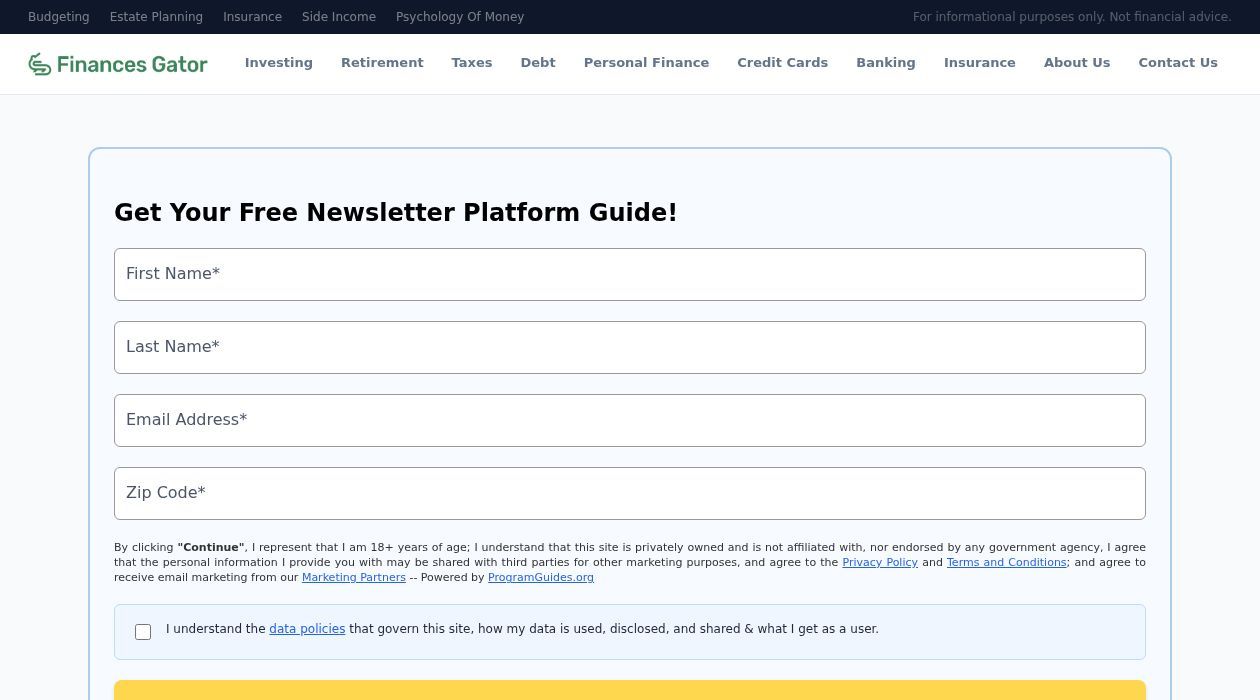Go to the Personal Finance menu
Image resolution: width=1260 pixels, height=700 pixels.
click(x=646, y=62)
